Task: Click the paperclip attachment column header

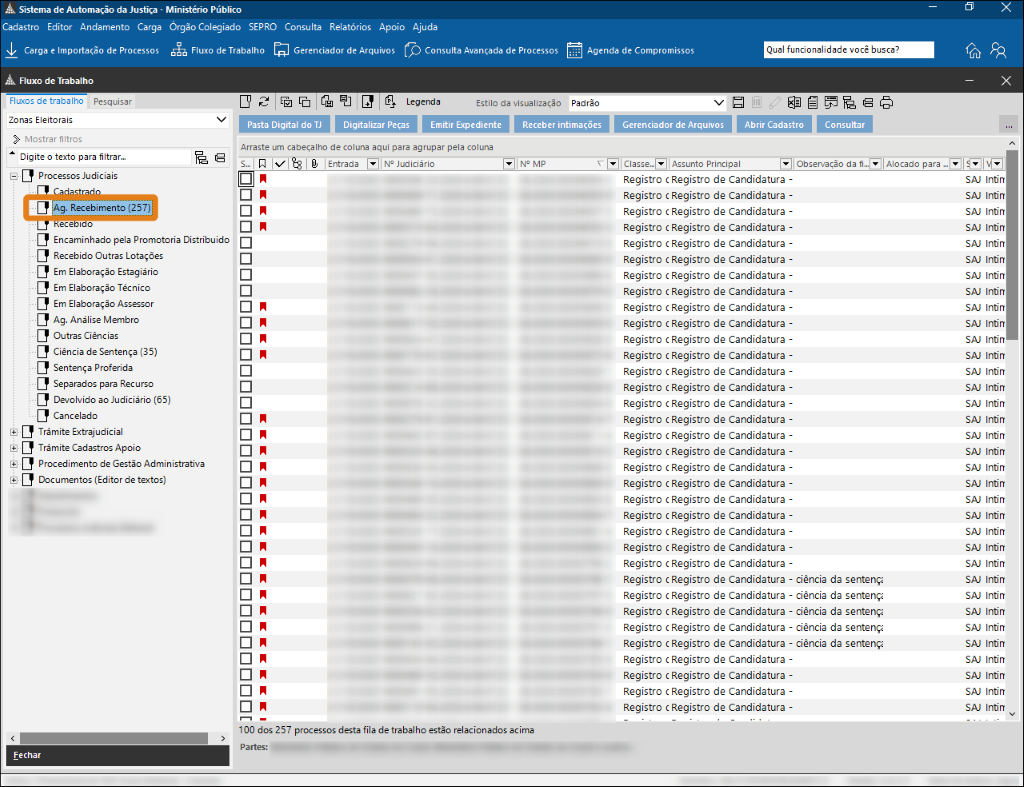Action: tap(315, 164)
